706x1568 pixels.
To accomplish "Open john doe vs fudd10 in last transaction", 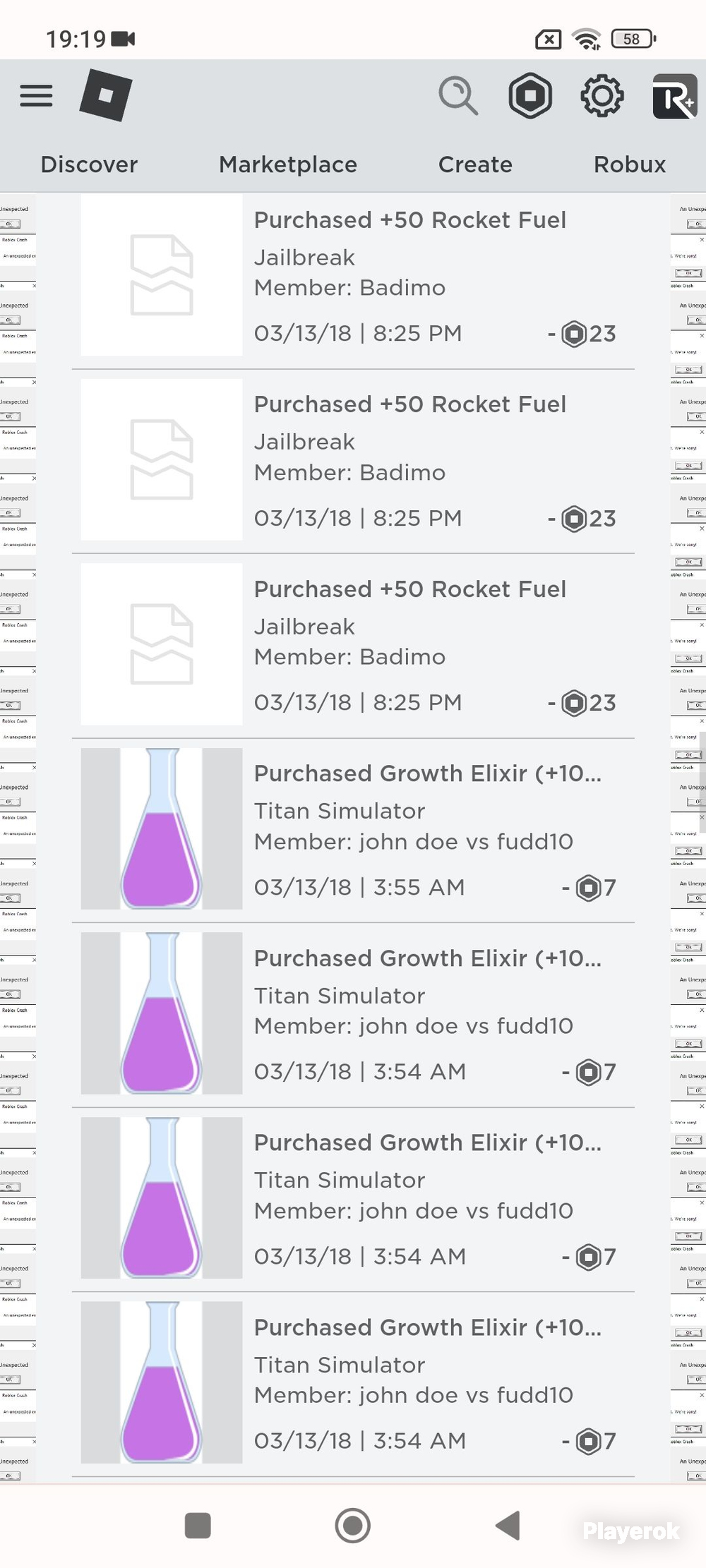I will coord(466,1395).
